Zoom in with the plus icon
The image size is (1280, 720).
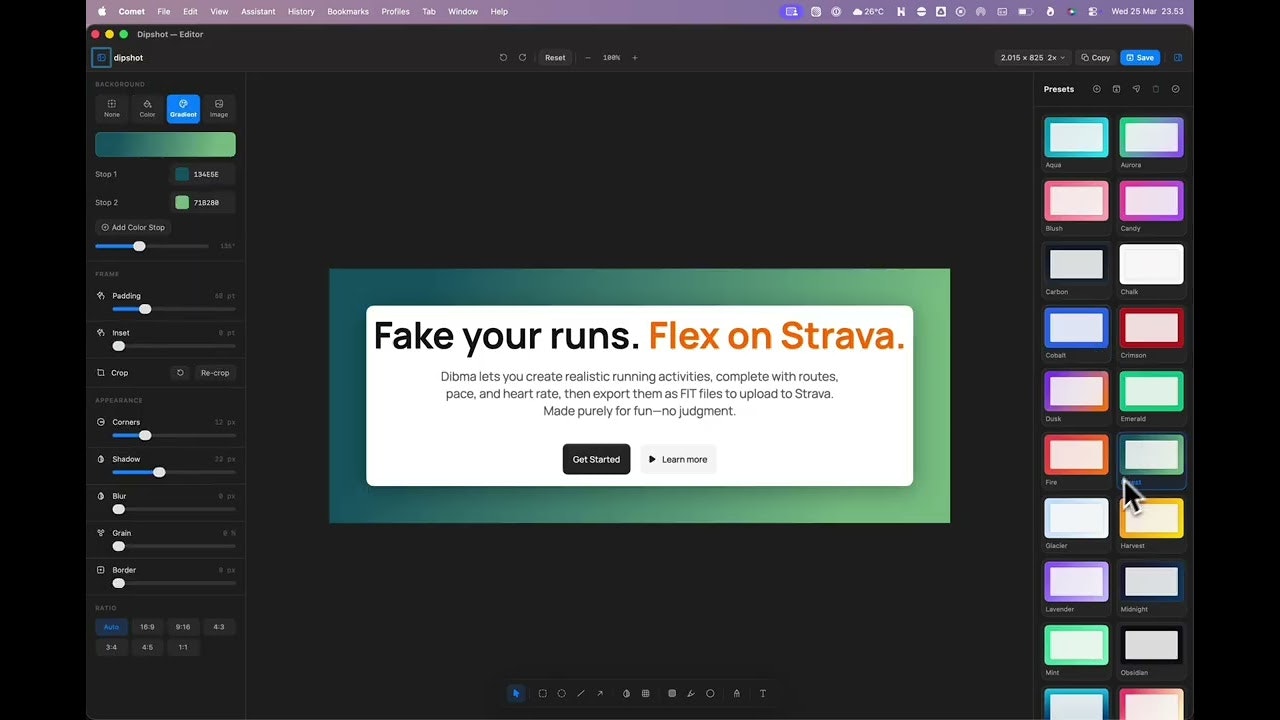[634, 57]
